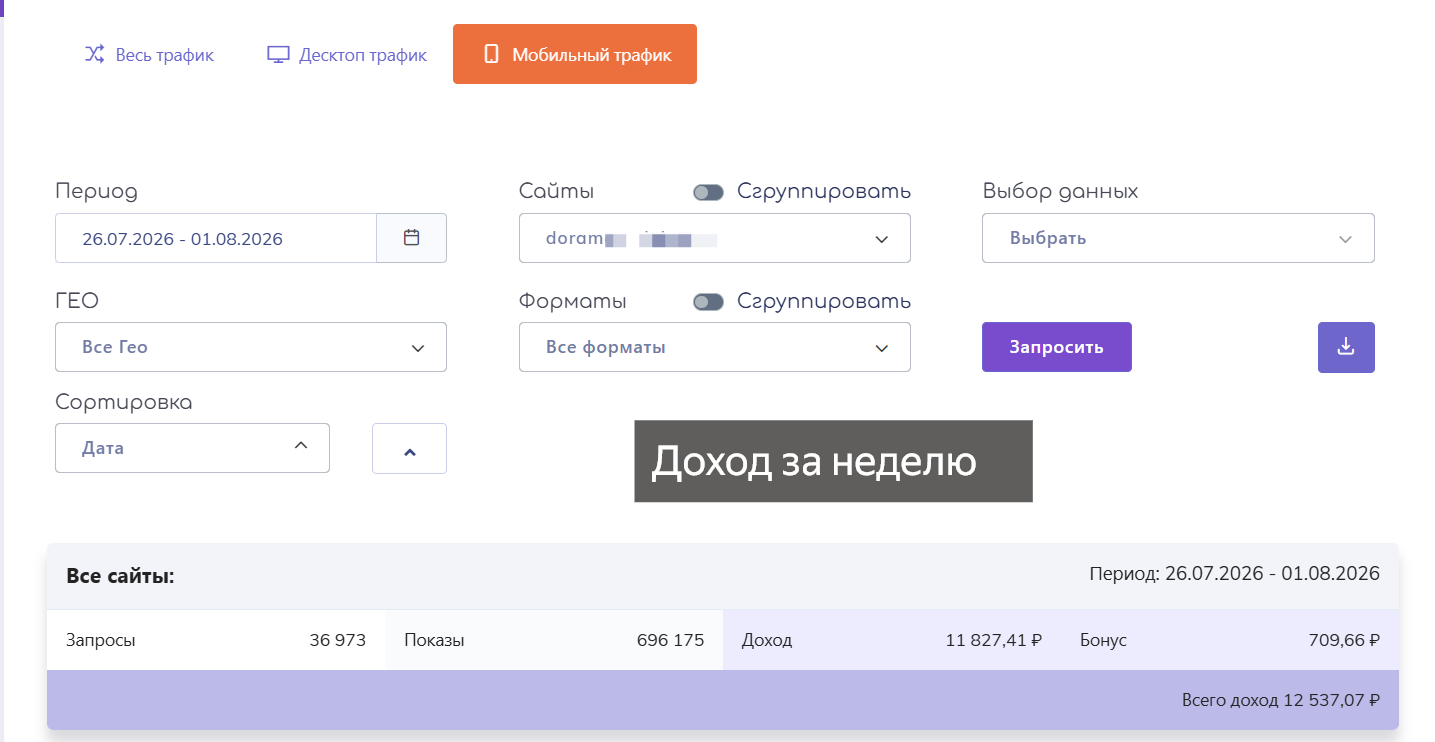This screenshot has width=1435, height=742.
Task: Click the Период date range field
Action: click(216, 238)
